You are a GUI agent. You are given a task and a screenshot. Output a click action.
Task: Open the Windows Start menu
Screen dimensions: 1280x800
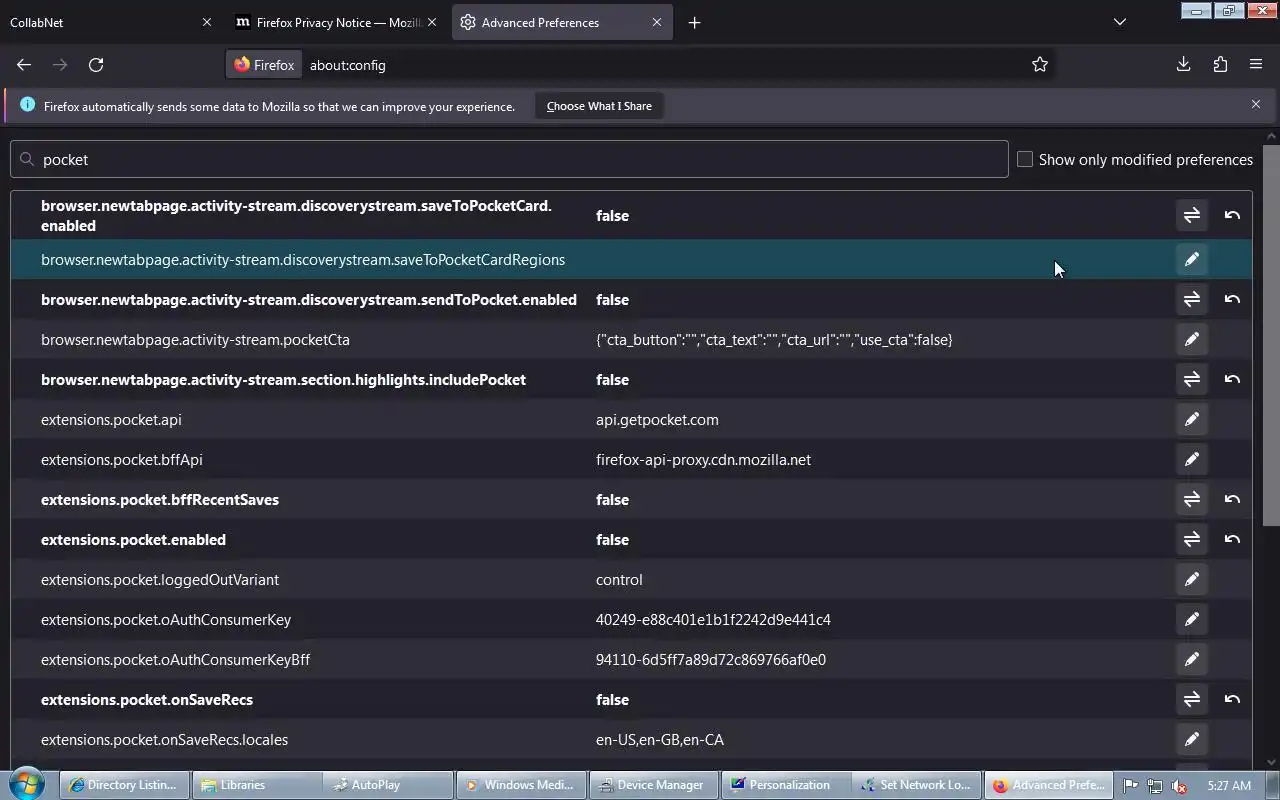pyautogui.click(x=27, y=784)
